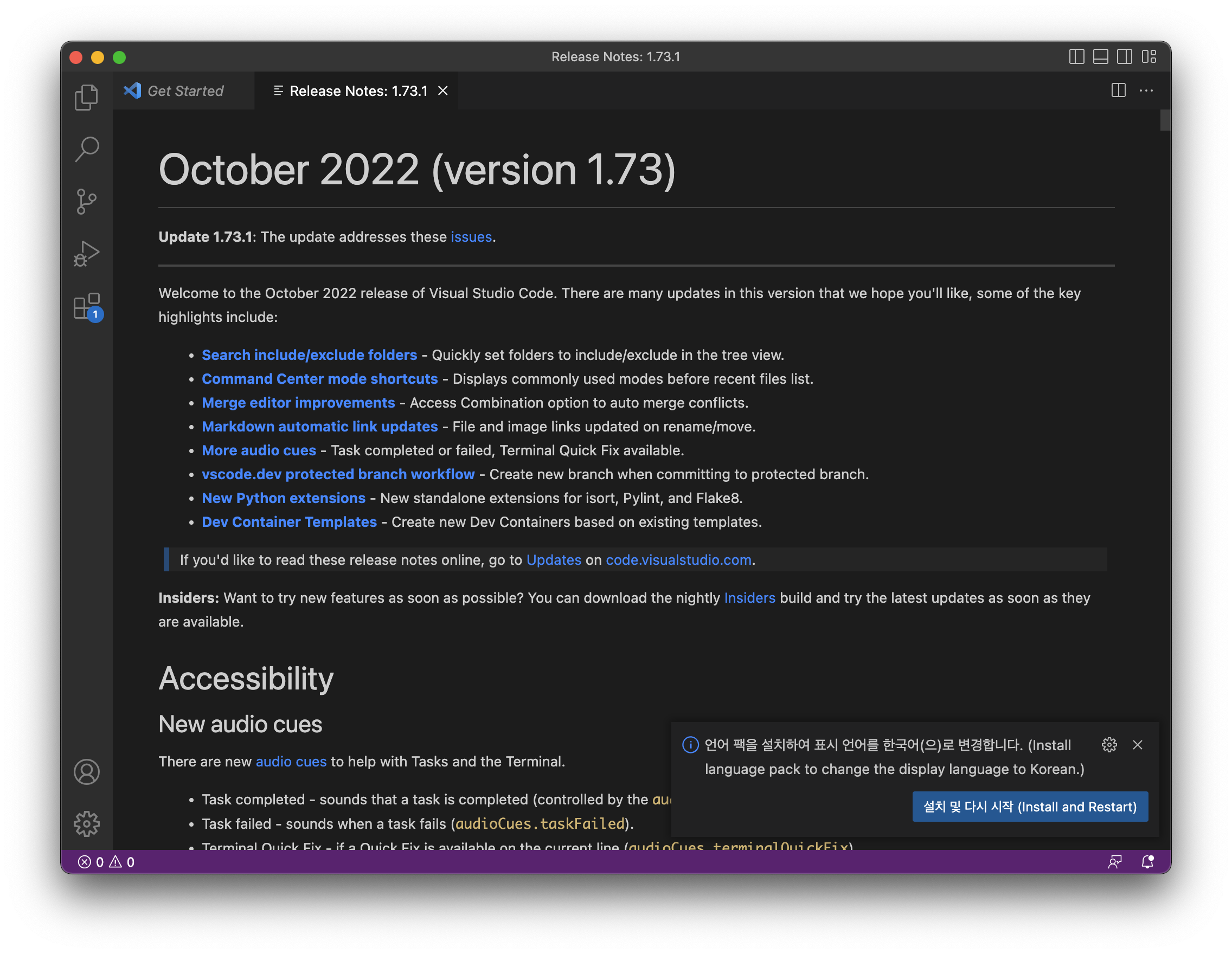The width and height of the screenshot is (1232, 954).
Task: Open the Source Control view
Action: (86, 202)
